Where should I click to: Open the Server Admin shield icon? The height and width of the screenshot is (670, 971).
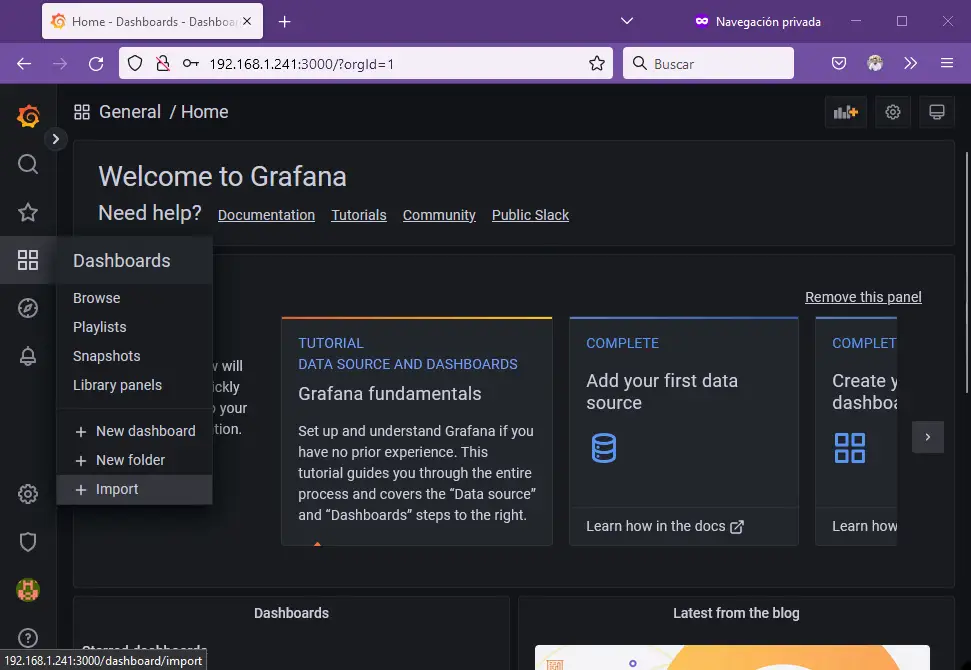pyautogui.click(x=28, y=542)
